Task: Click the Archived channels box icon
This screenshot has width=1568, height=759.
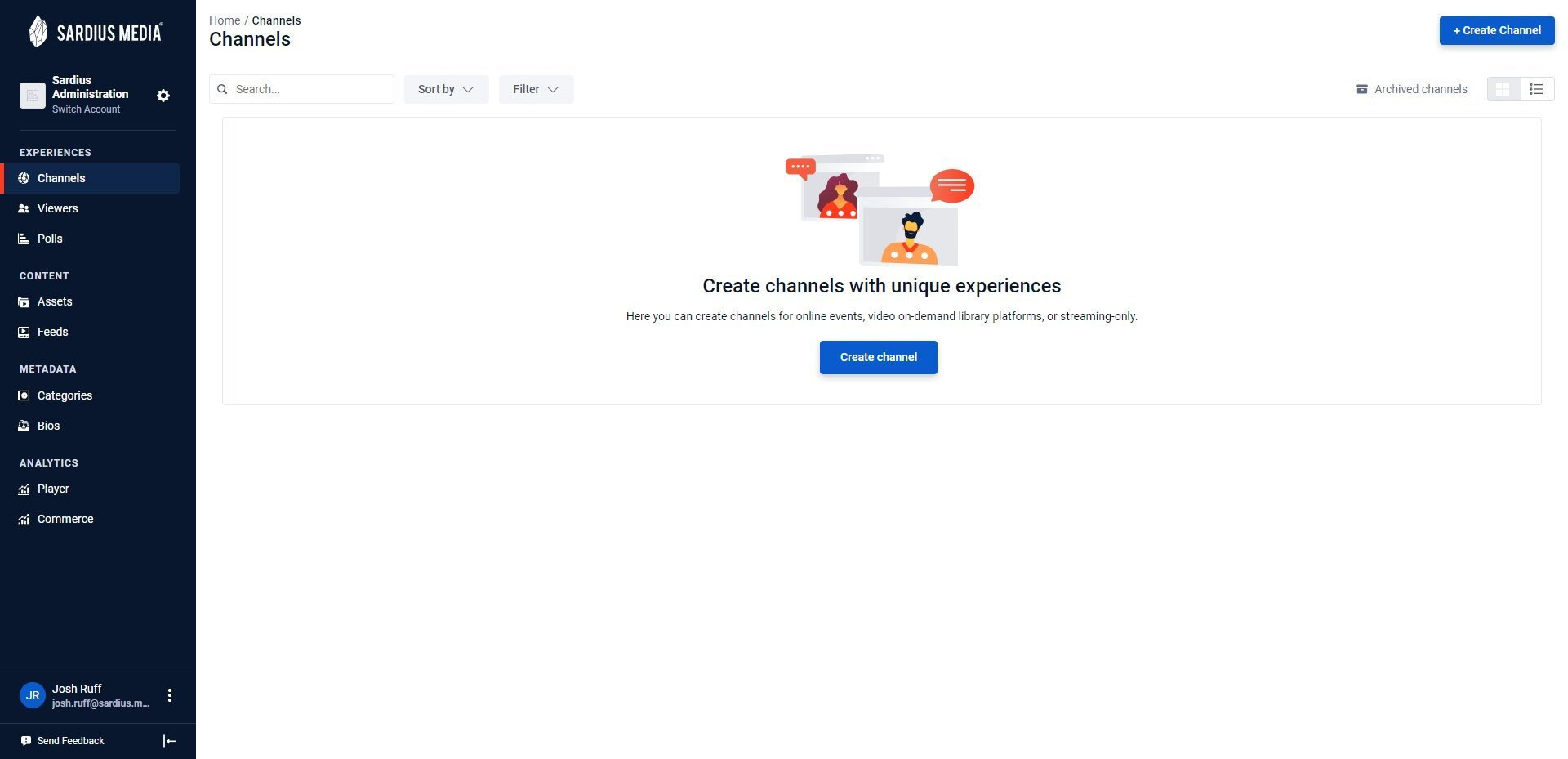Action: [1362, 89]
